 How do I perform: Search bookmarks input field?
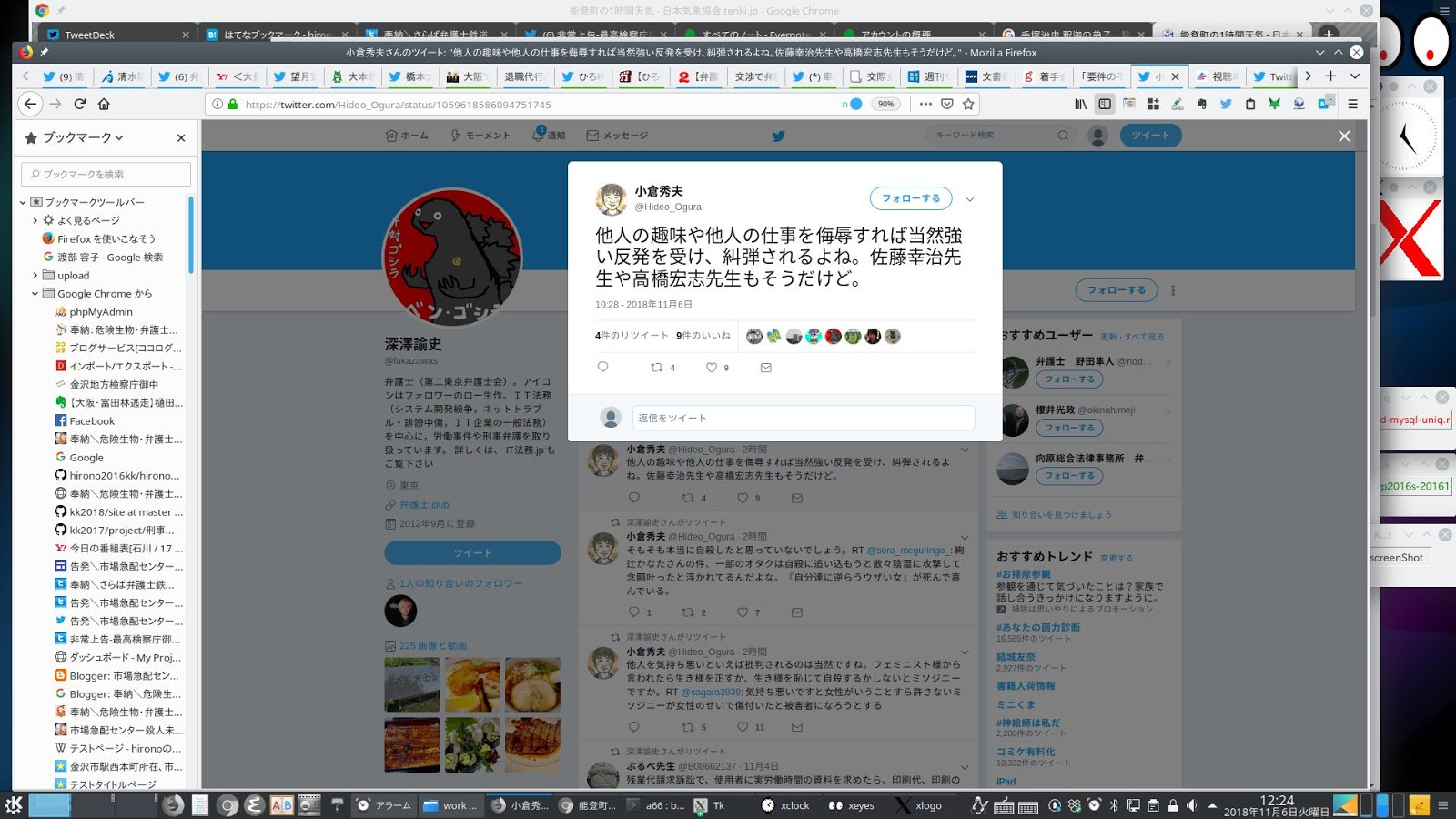(x=106, y=174)
